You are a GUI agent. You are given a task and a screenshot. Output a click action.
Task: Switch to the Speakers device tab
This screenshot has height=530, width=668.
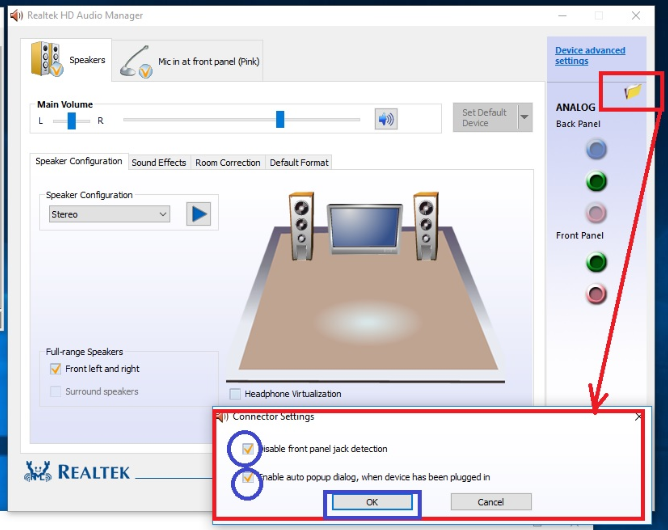coord(66,59)
